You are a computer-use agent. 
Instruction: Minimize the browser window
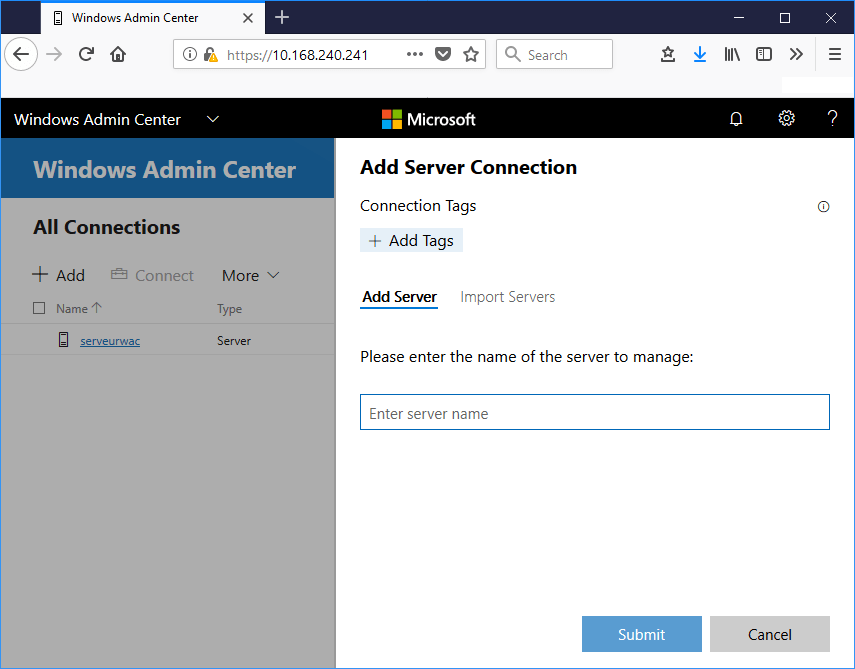[x=739, y=17]
